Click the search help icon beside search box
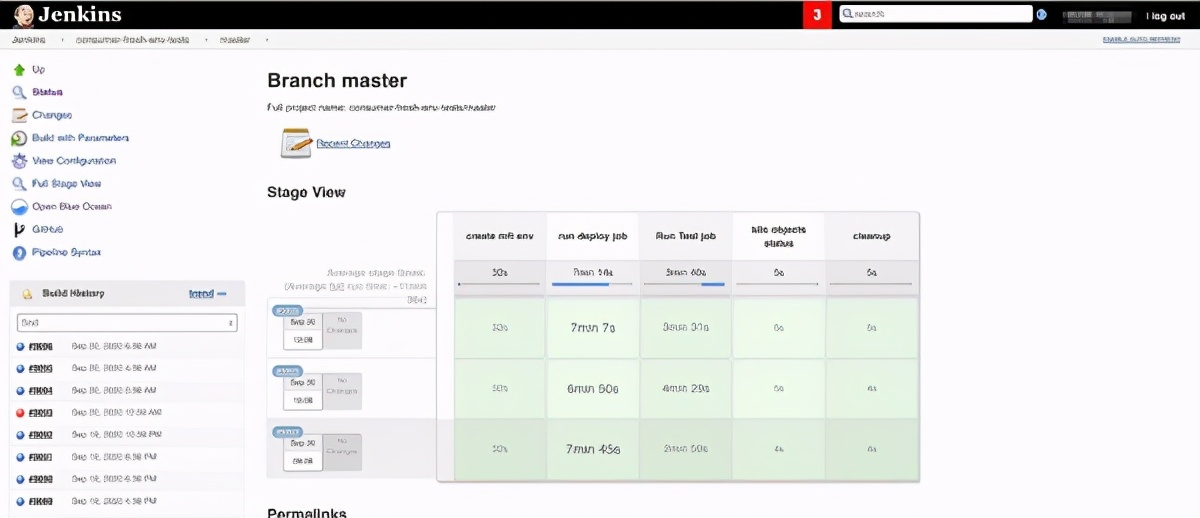Viewport: 1200px width, 518px height. tap(1042, 14)
